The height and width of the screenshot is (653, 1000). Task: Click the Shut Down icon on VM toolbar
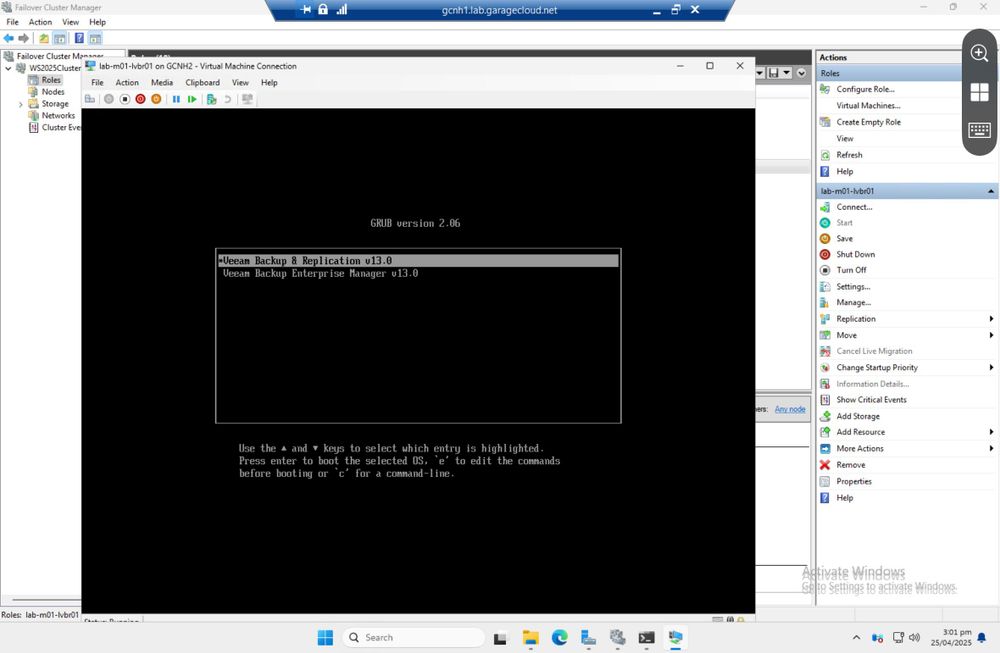[x=141, y=98]
